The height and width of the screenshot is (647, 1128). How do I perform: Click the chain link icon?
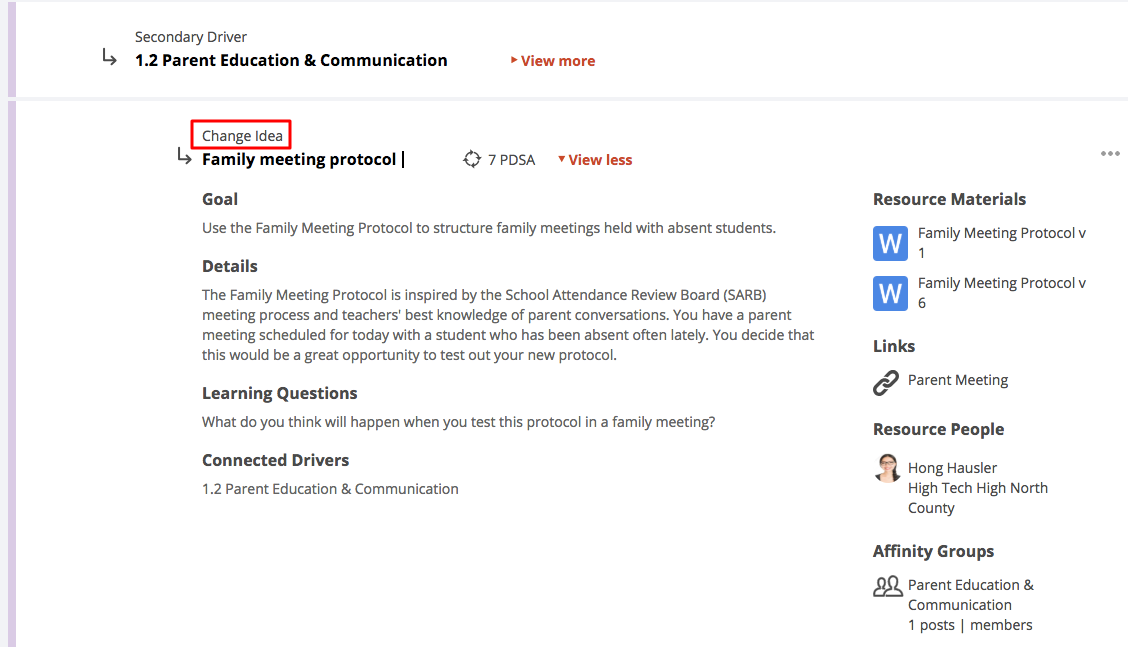886,382
